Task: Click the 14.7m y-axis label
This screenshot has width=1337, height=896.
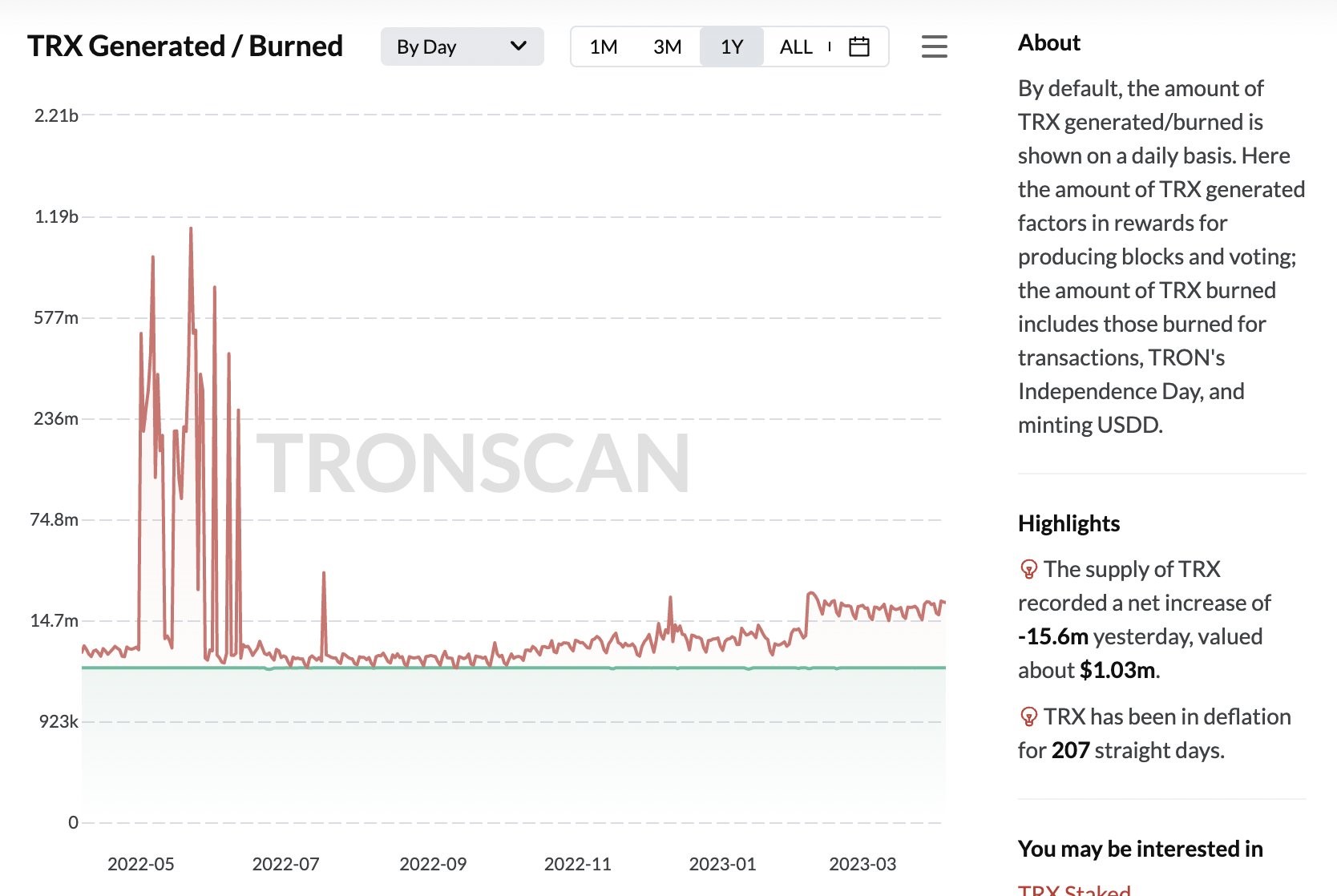Action: coord(55,620)
